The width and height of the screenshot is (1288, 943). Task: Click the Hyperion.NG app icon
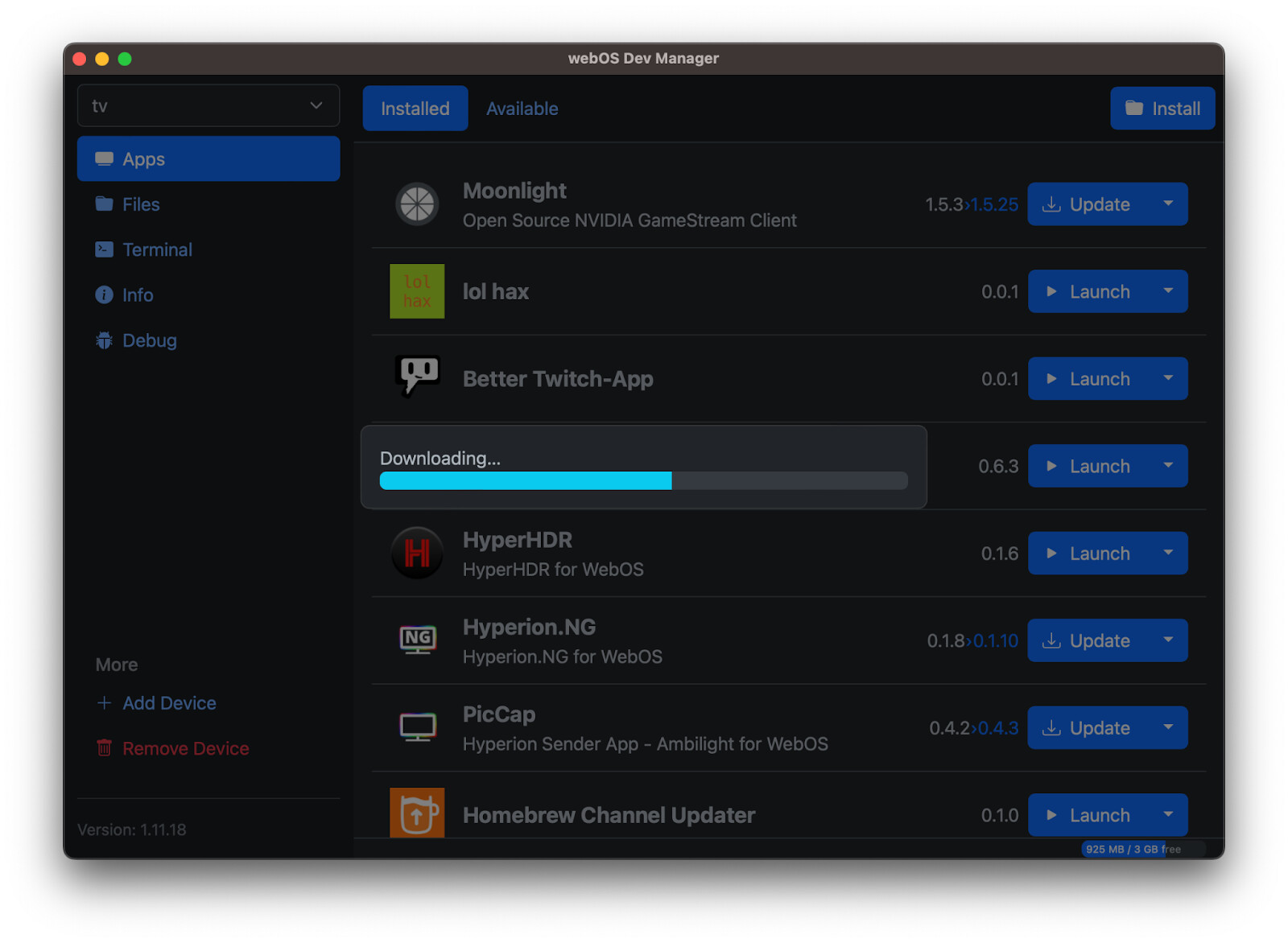coord(417,640)
